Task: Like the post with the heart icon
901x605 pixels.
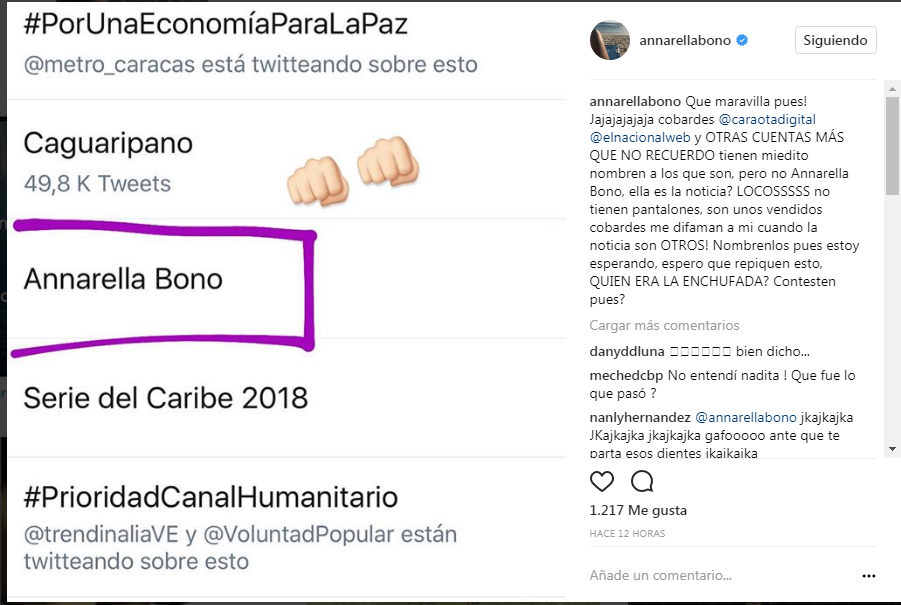Action: pos(602,482)
